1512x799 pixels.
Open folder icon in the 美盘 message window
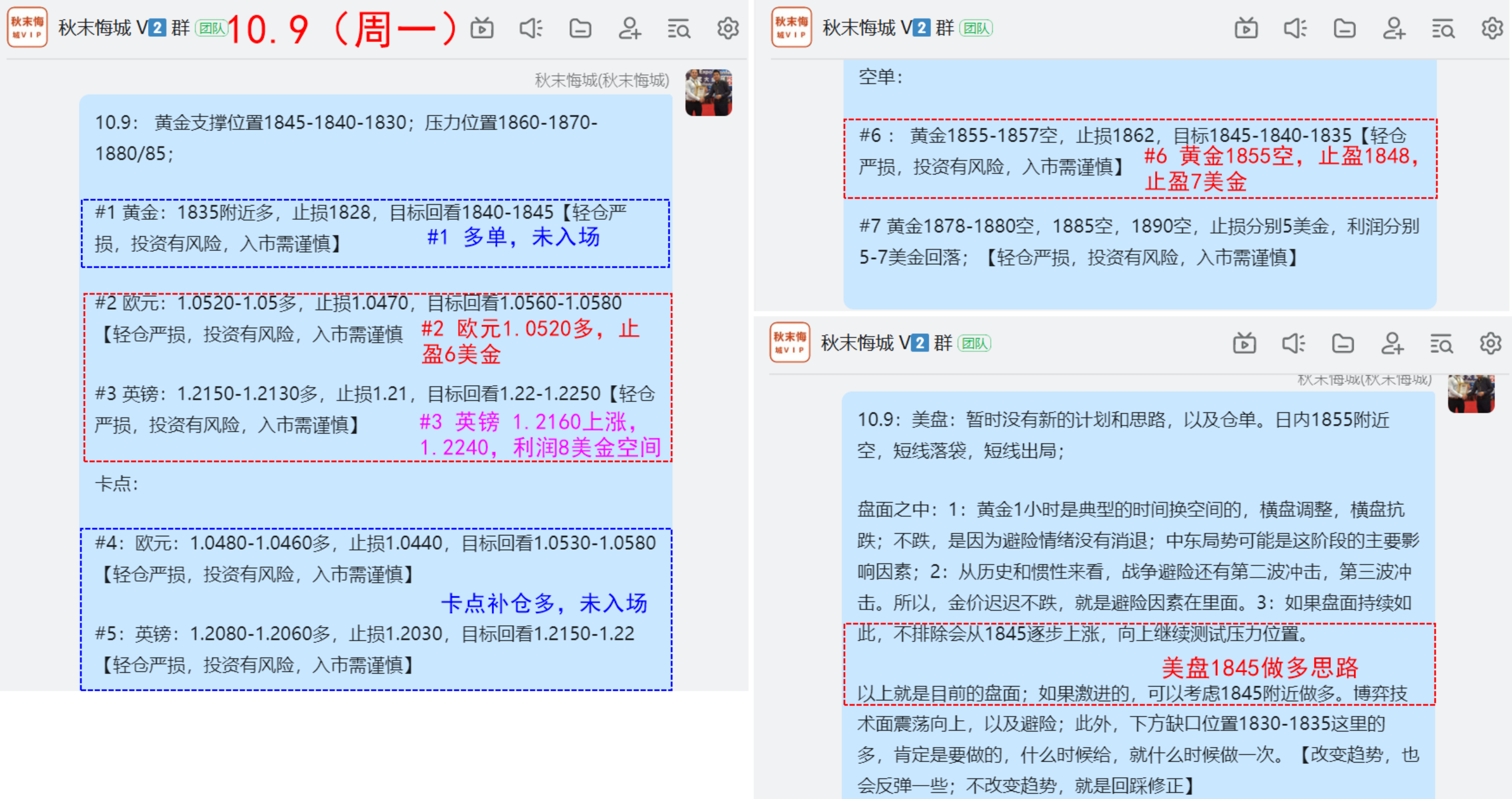point(1343,343)
